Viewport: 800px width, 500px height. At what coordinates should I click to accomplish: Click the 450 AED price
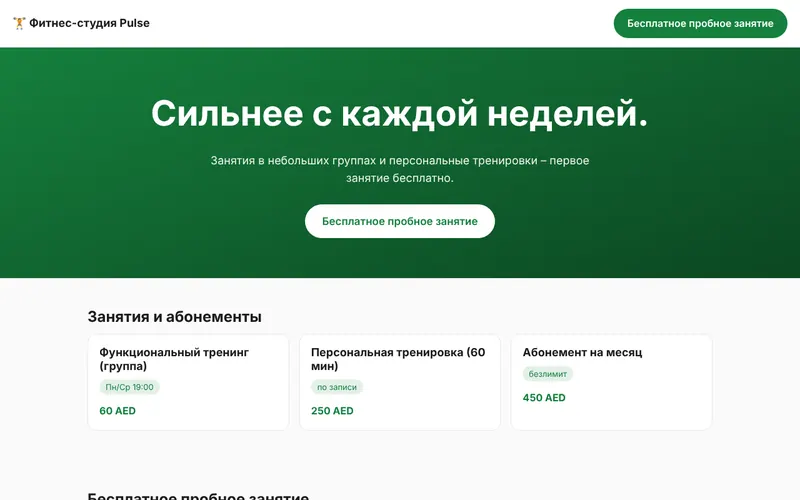[x=544, y=398]
